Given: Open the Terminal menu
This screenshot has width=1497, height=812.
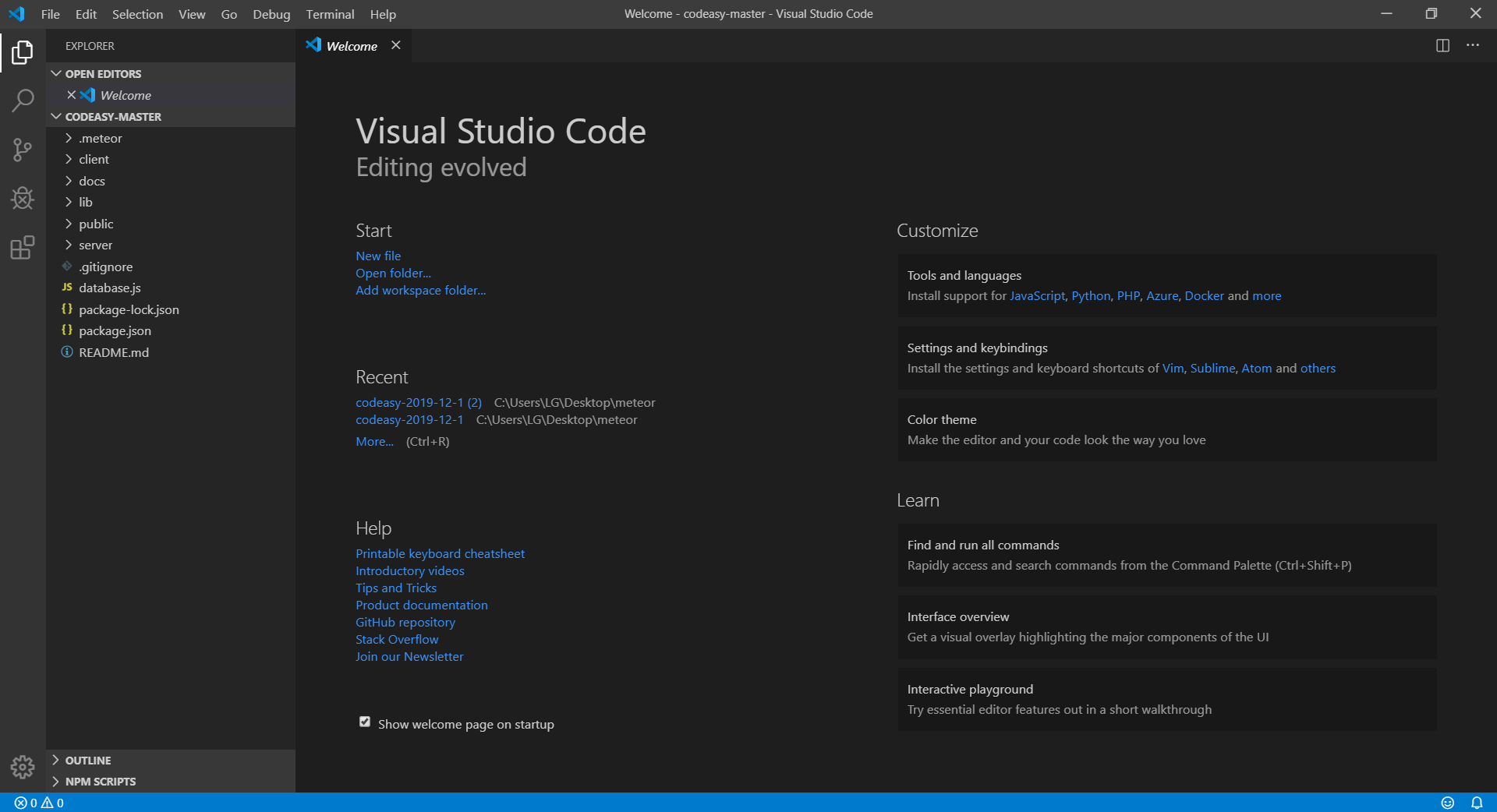Looking at the screenshot, I should coord(330,14).
